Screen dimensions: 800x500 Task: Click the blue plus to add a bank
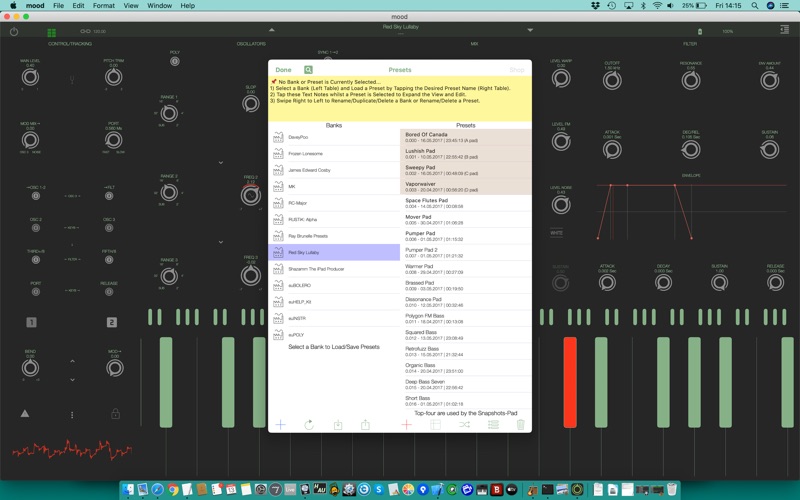coord(281,424)
